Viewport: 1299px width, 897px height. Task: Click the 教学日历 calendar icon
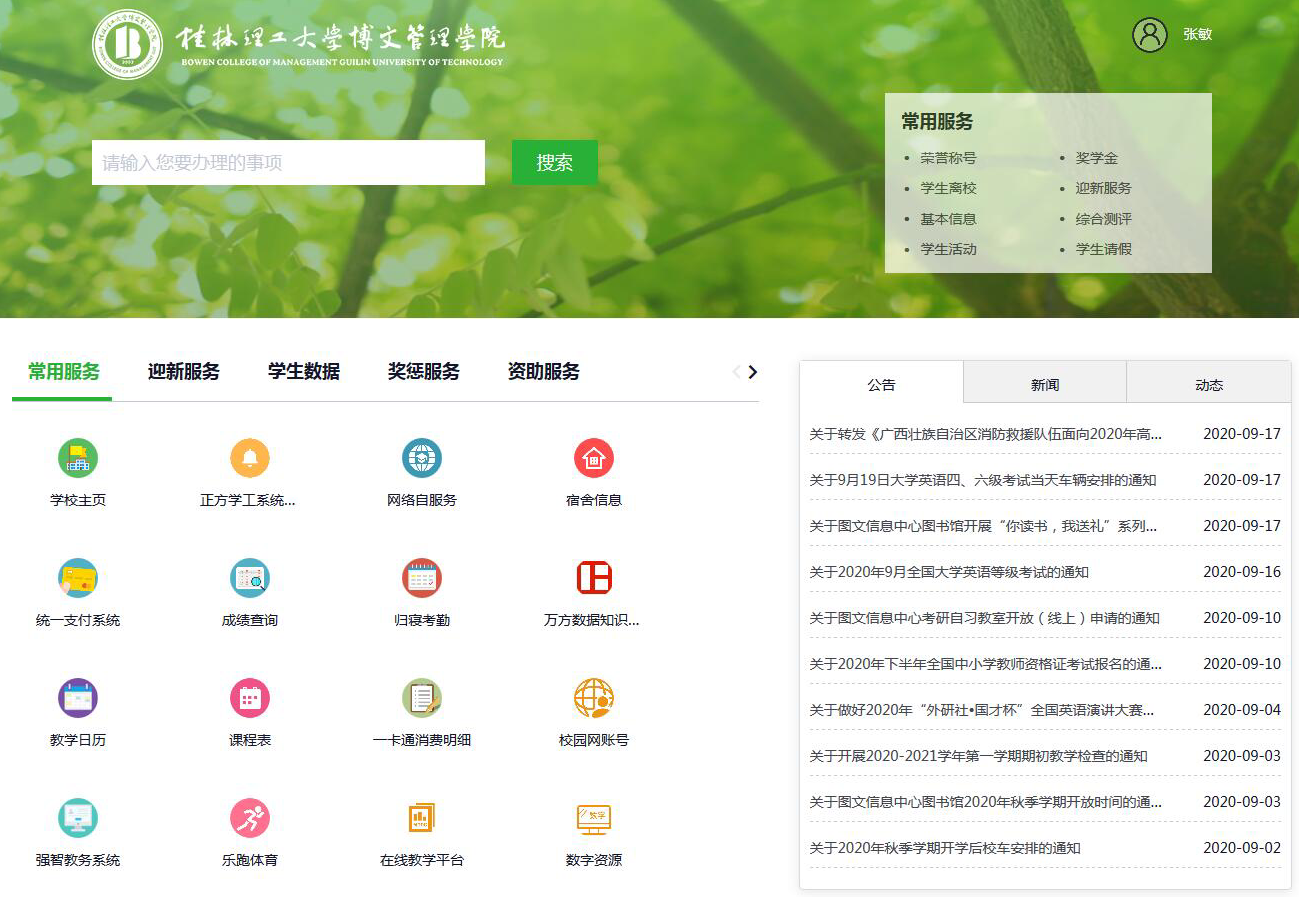(78, 699)
